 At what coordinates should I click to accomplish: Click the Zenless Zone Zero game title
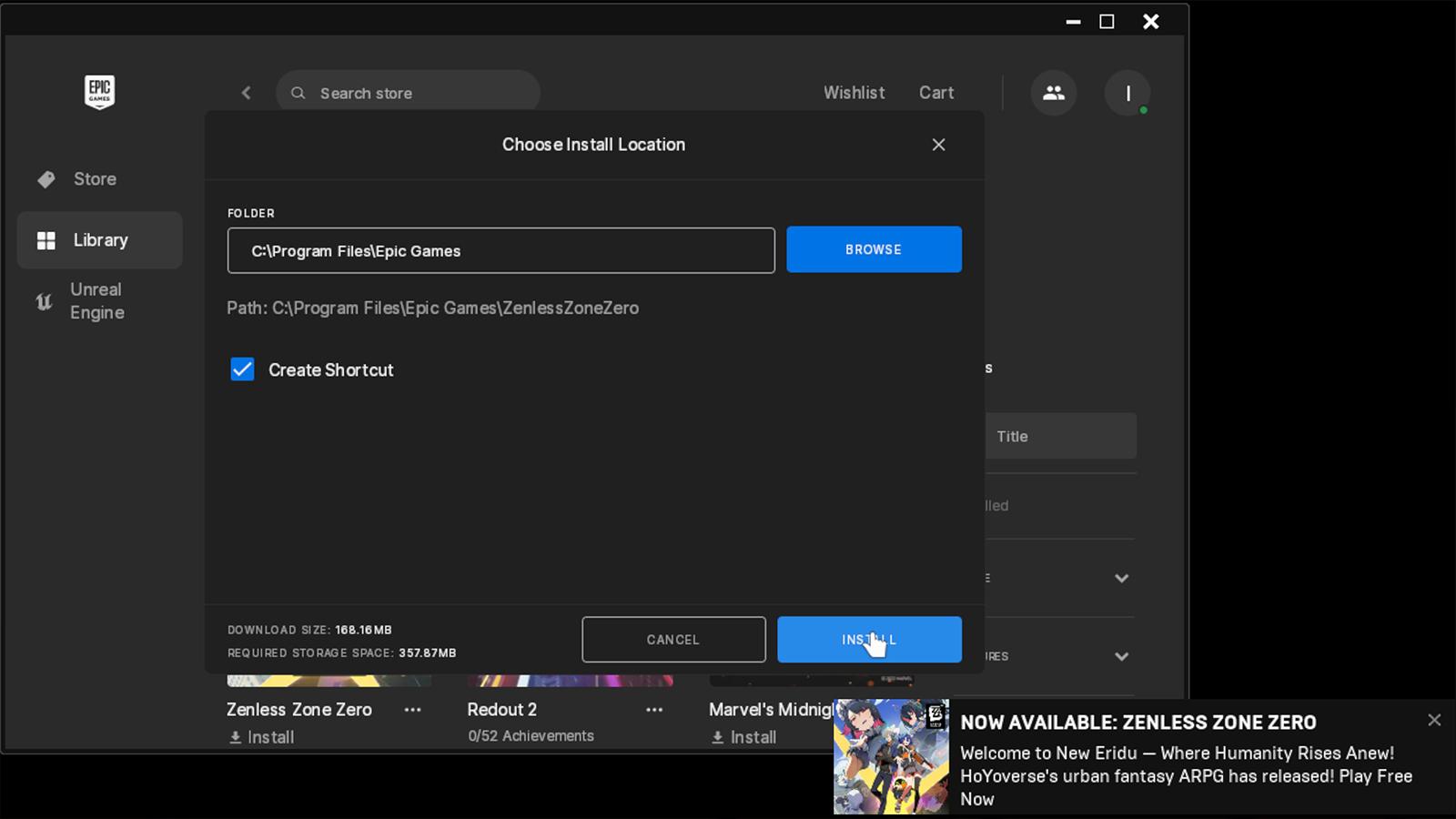point(299,710)
